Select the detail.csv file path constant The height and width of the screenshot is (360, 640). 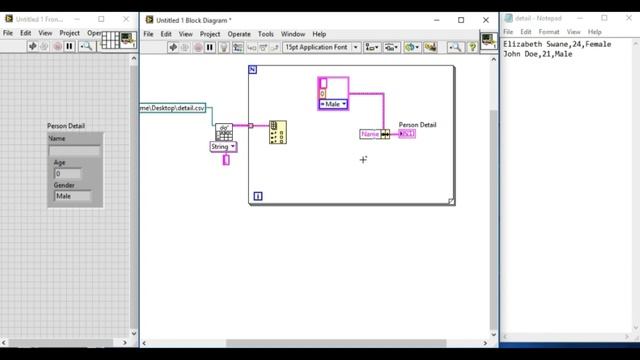pos(173,108)
